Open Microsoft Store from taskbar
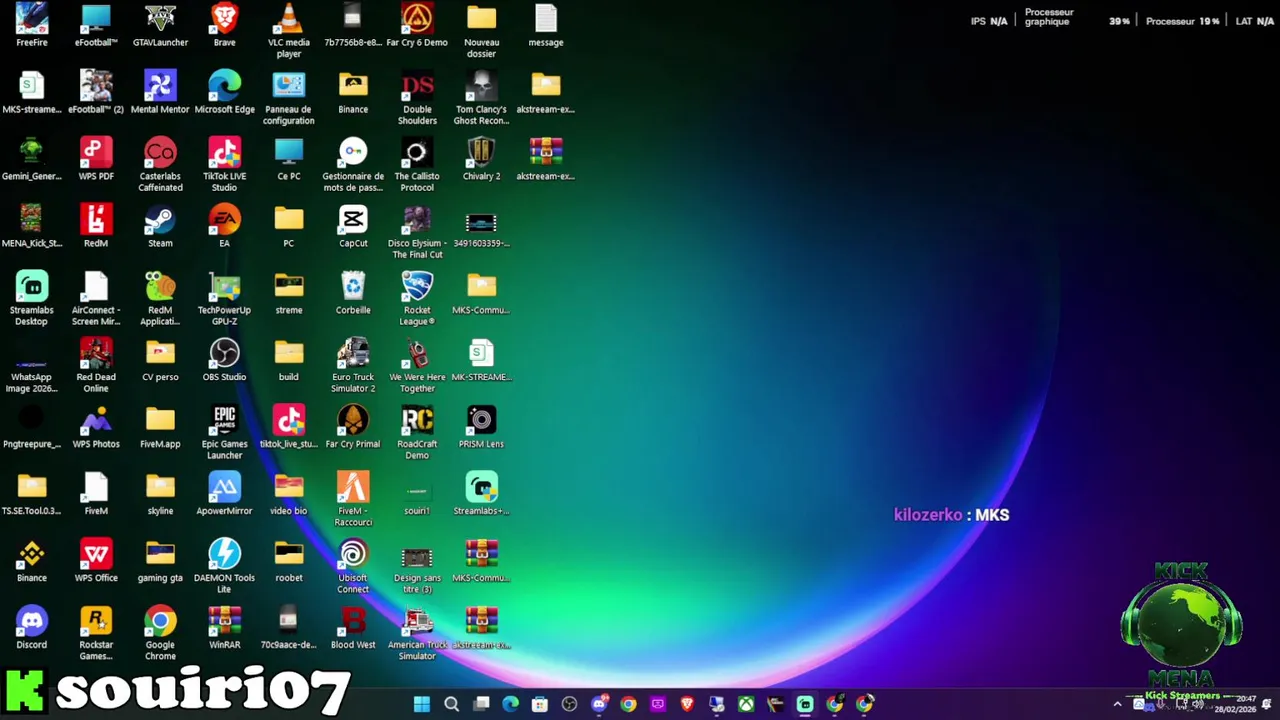1280x720 pixels. (540, 704)
